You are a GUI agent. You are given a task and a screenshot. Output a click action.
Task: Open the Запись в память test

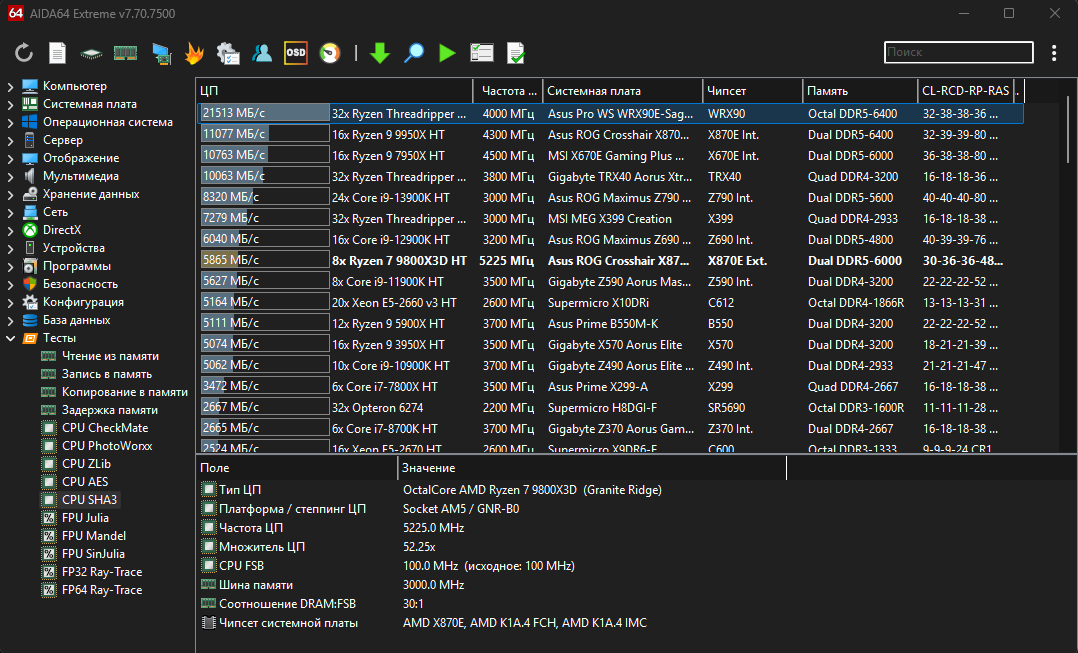[107, 374]
